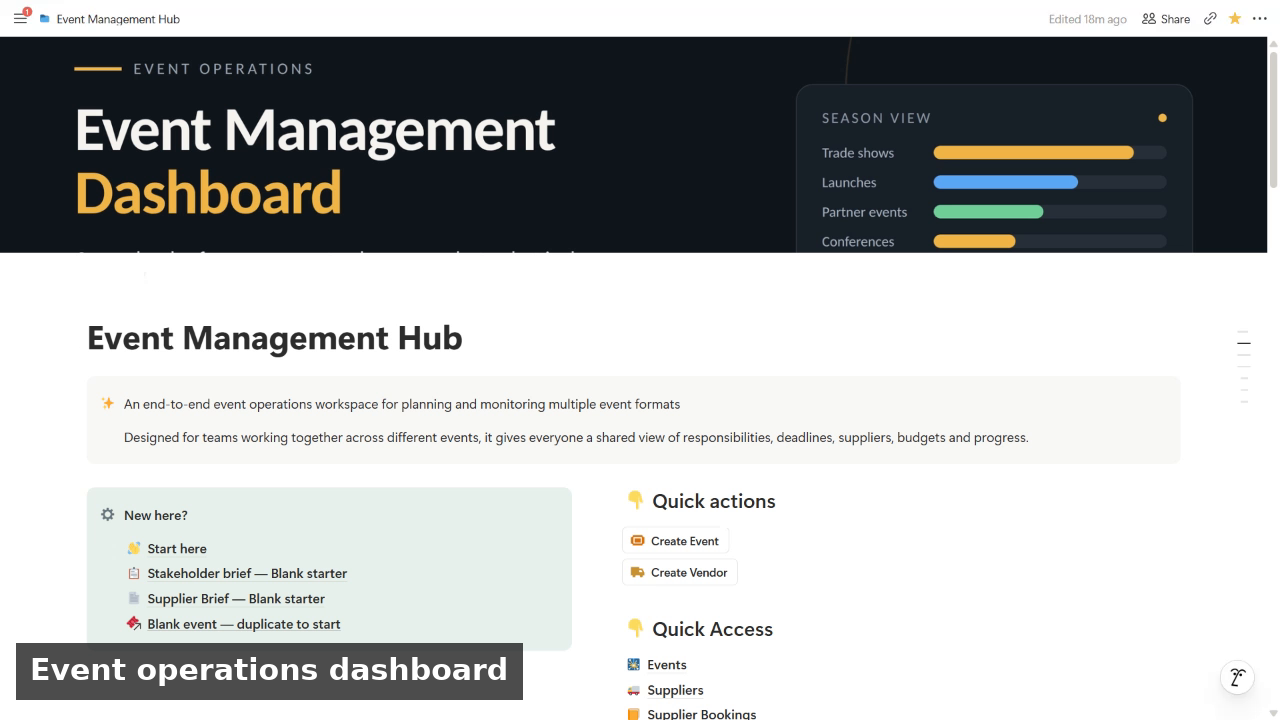Toggle the favorite star in the top bar
The width and height of the screenshot is (1280, 720).
pos(1235,18)
